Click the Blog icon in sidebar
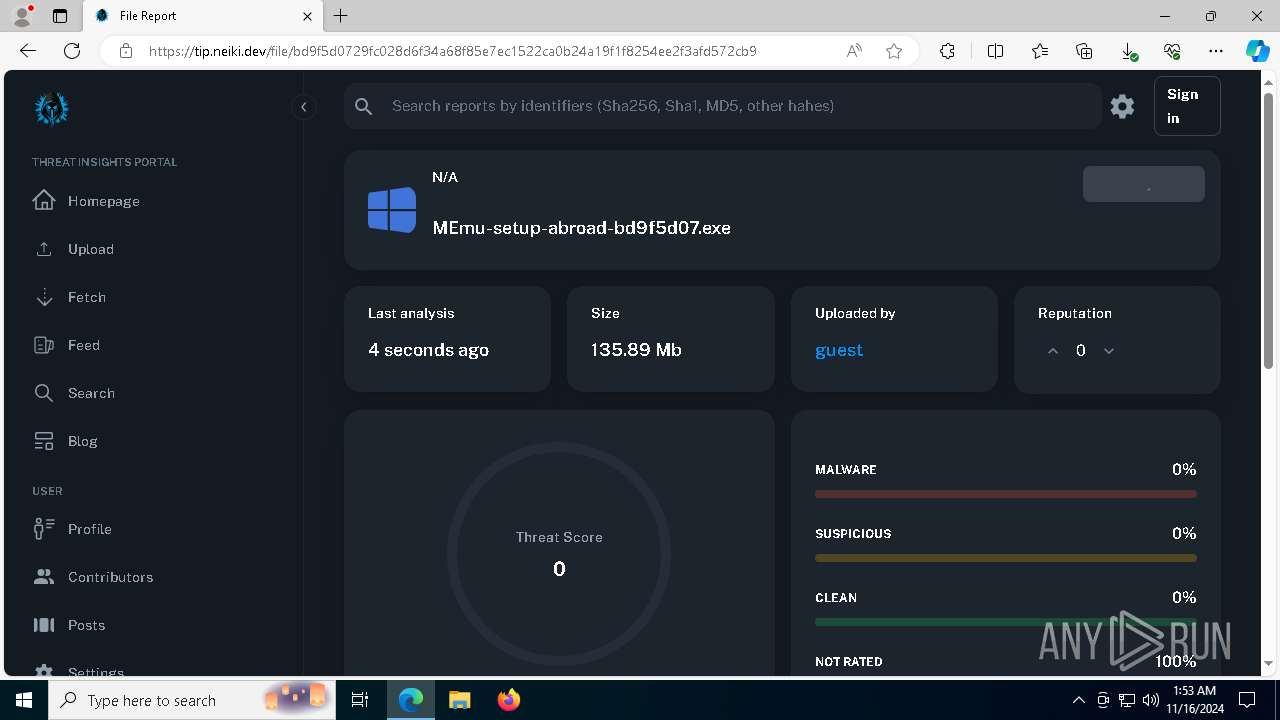 (x=43, y=441)
